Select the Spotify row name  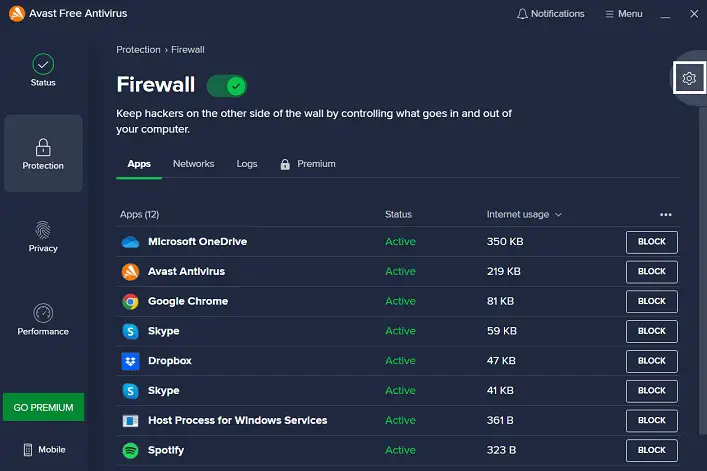point(166,450)
